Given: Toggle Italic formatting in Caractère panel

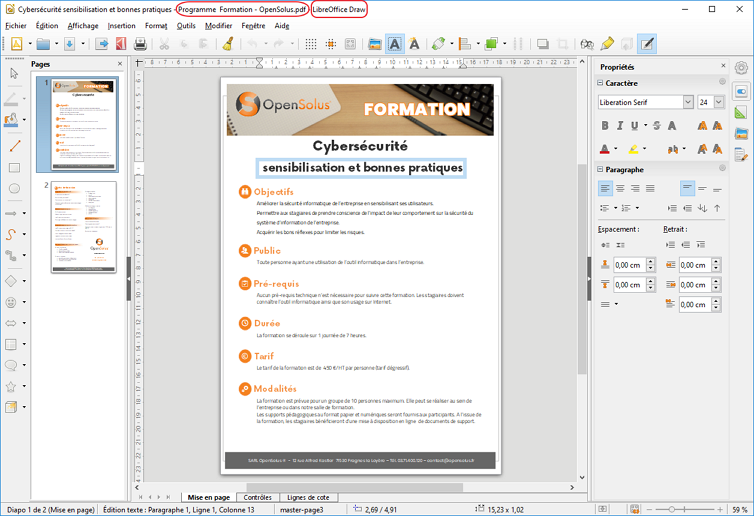Looking at the screenshot, I should [x=620, y=126].
